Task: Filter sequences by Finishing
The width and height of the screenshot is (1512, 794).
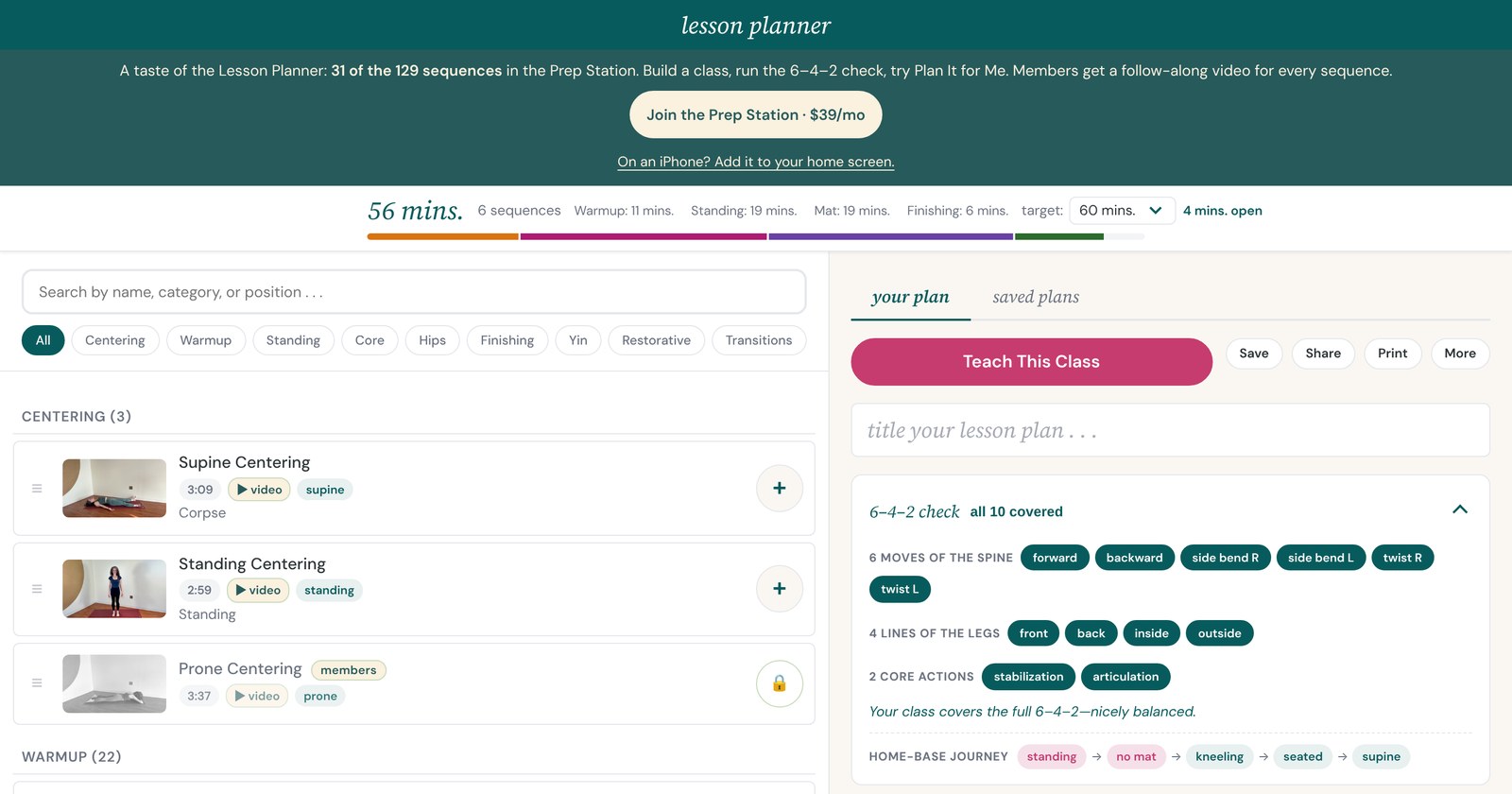Action: 507,340
